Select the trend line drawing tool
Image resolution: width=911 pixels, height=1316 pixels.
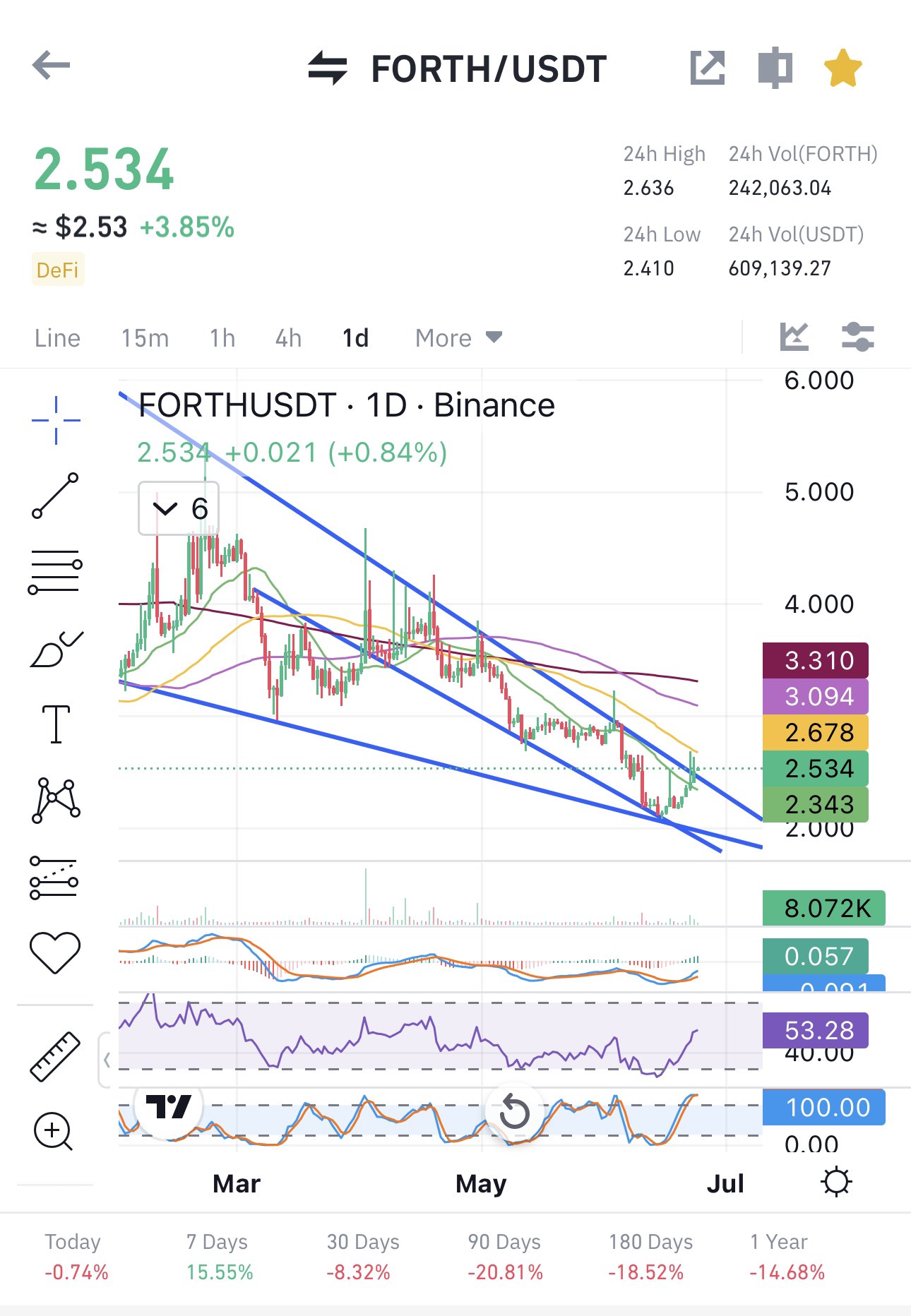coord(55,496)
